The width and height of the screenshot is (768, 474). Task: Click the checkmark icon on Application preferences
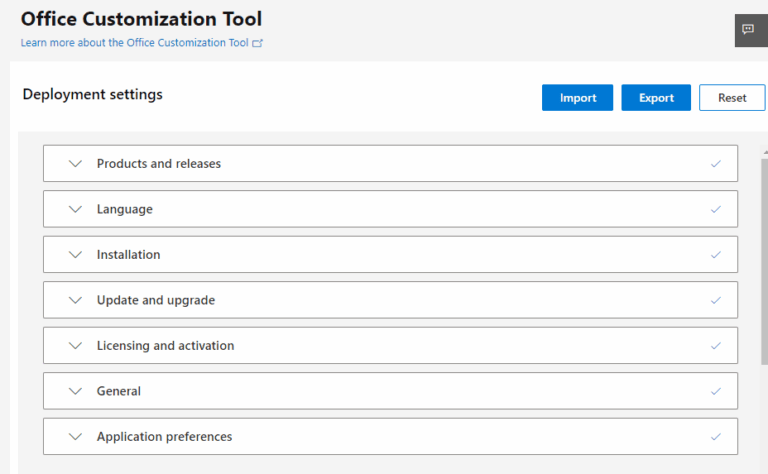click(715, 436)
